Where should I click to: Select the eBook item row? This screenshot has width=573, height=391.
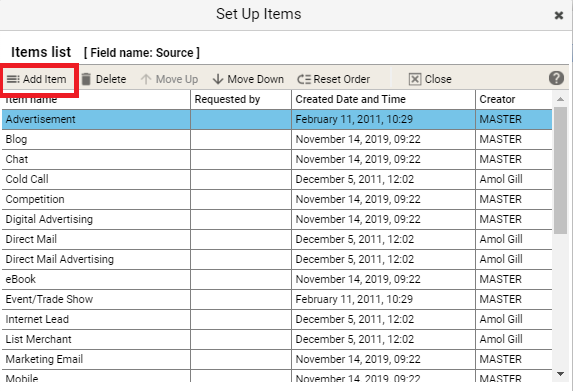(x=277, y=279)
